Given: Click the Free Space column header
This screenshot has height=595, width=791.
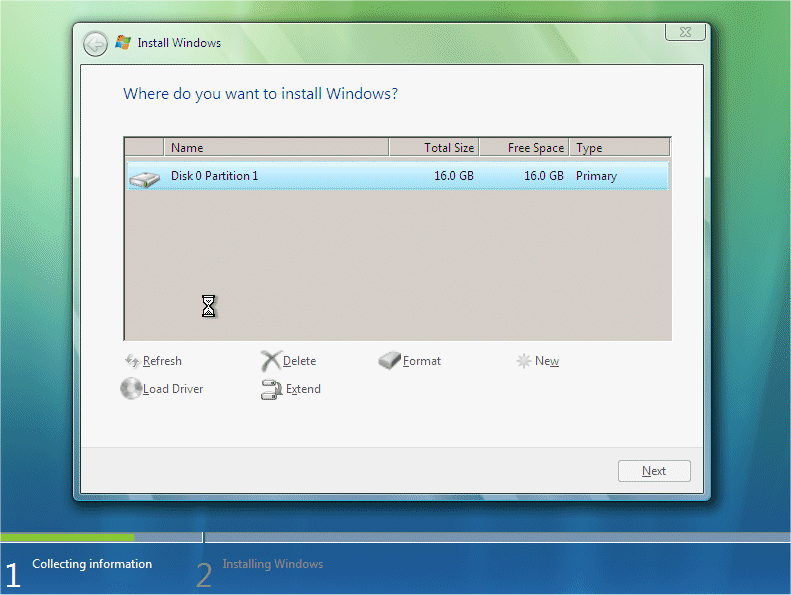Looking at the screenshot, I should coord(524,147).
